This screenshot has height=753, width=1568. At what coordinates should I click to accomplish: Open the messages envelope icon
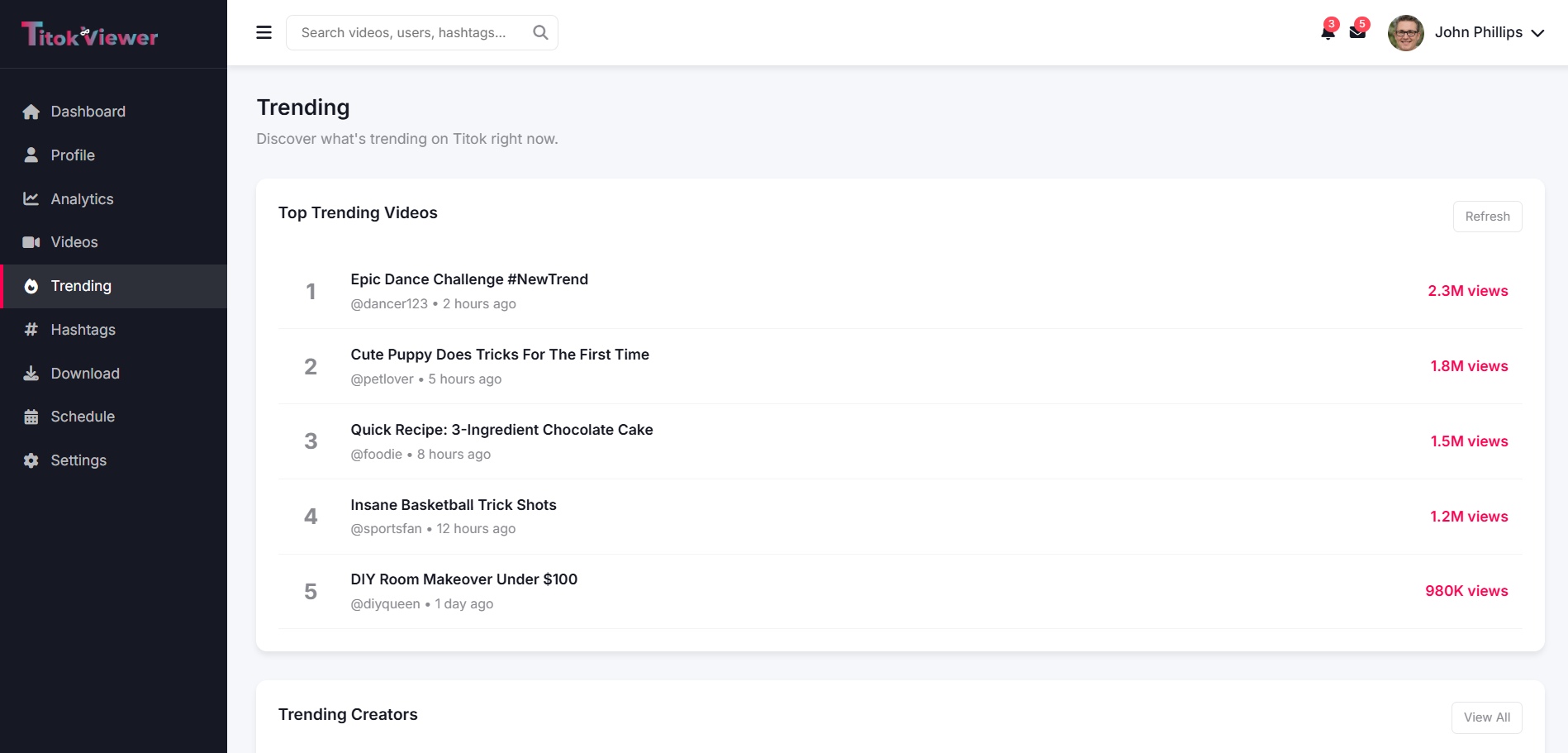click(1357, 33)
